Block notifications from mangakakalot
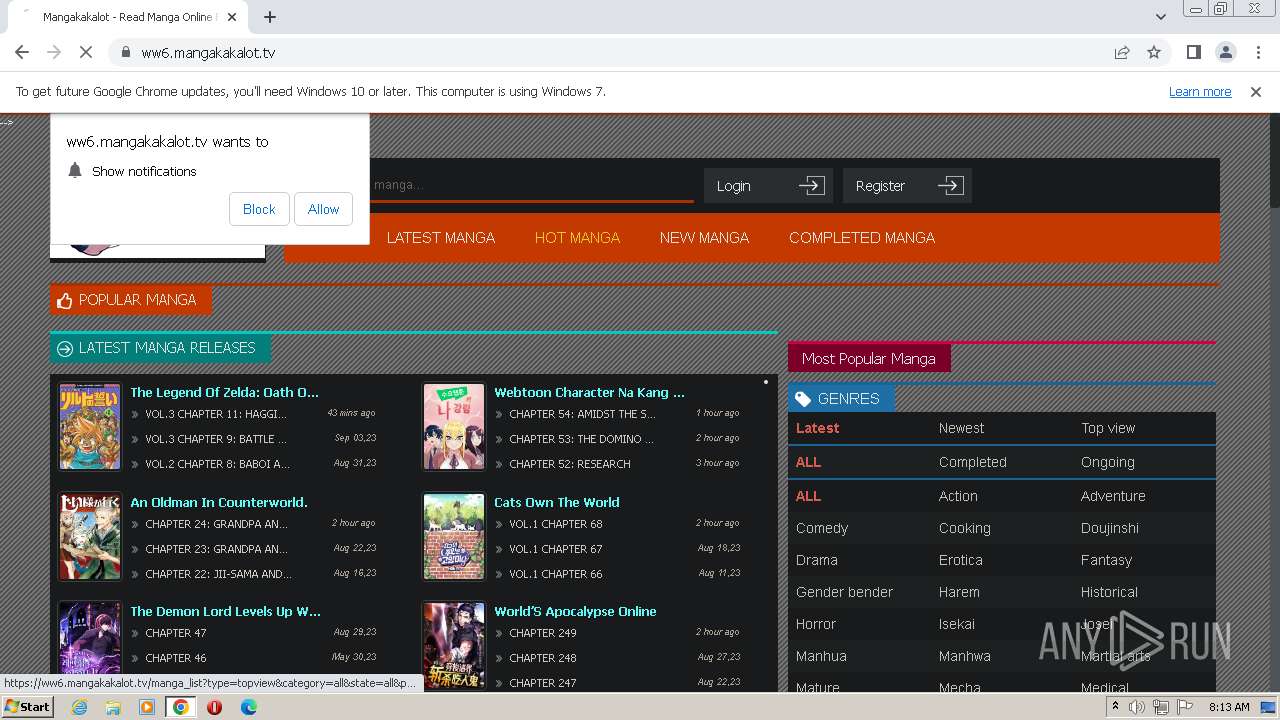The image size is (1280, 720). [259, 209]
